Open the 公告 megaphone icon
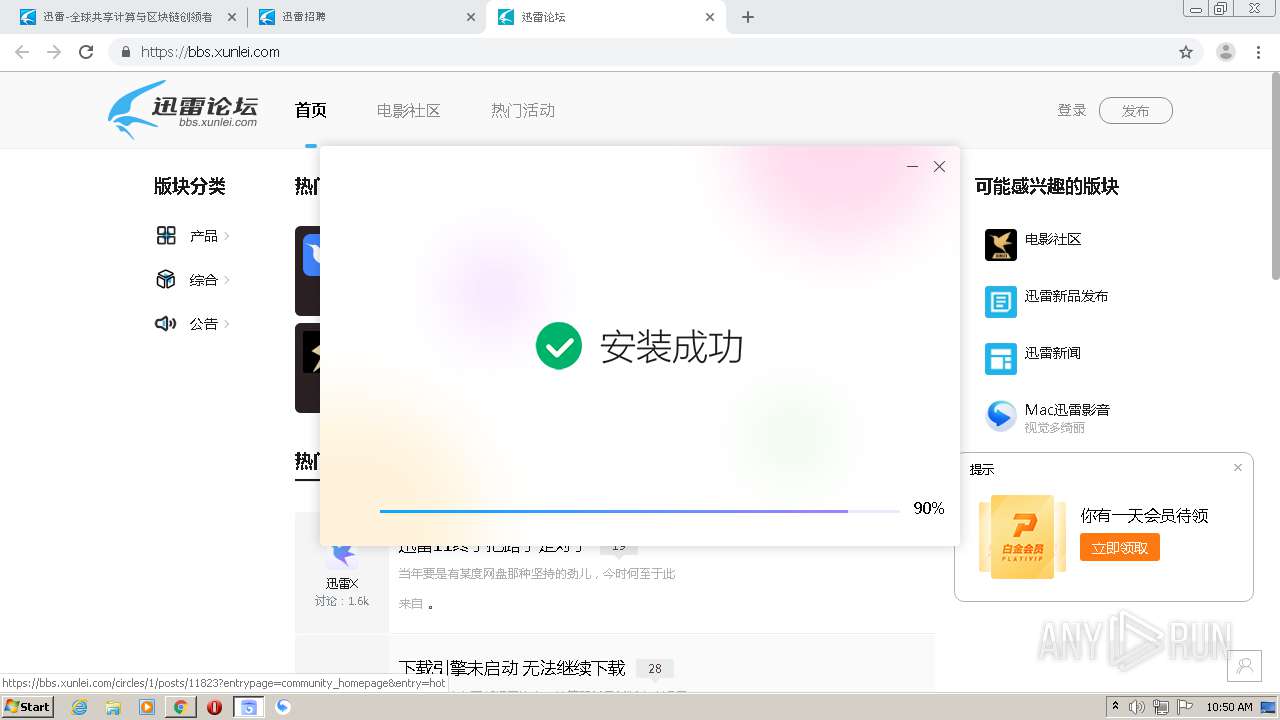1280x720 pixels. [166, 323]
